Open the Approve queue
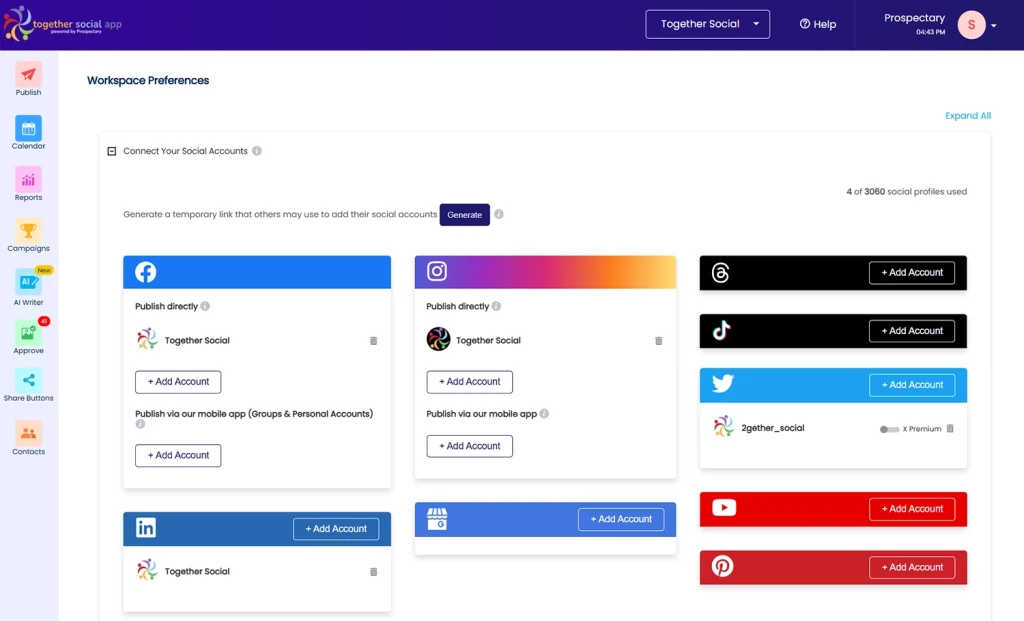The width and height of the screenshot is (1024, 621). [x=28, y=337]
